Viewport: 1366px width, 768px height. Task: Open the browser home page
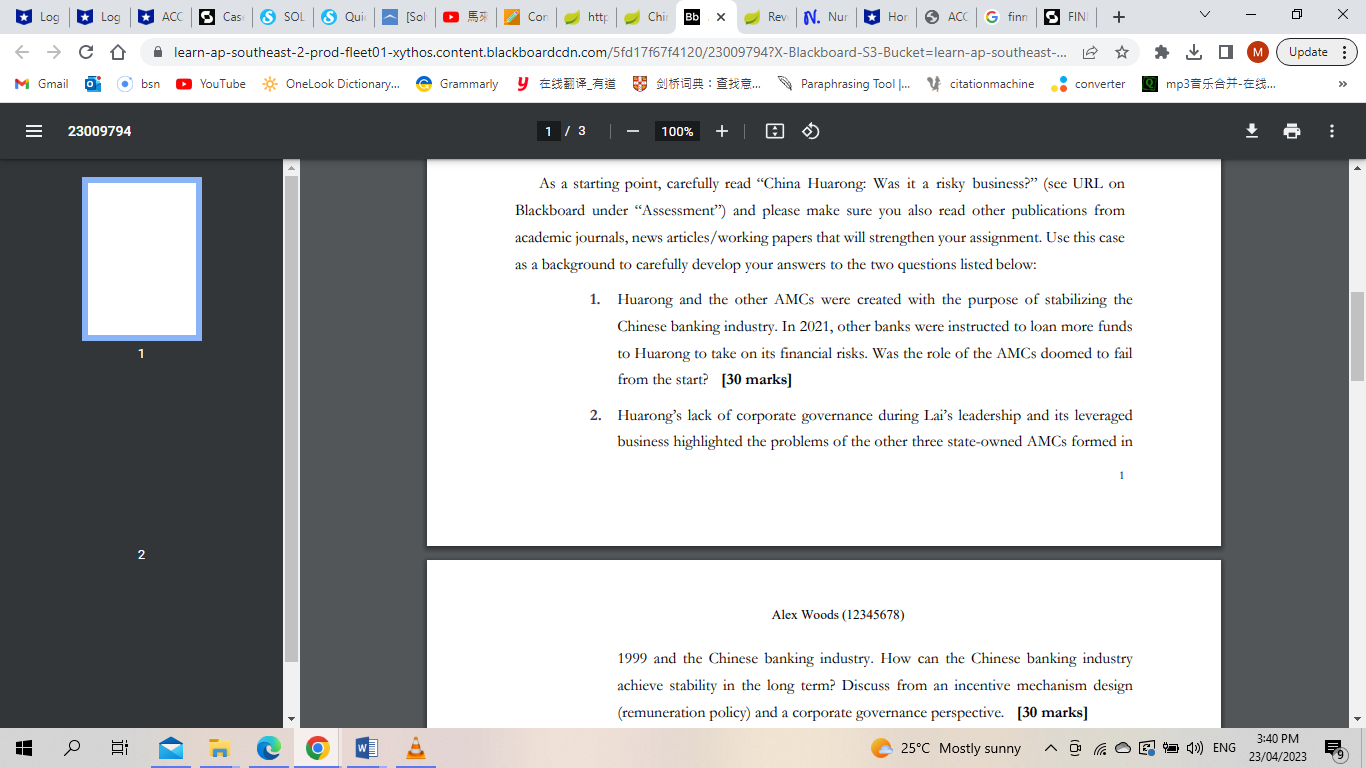pyautogui.click(x=118, y=52)
